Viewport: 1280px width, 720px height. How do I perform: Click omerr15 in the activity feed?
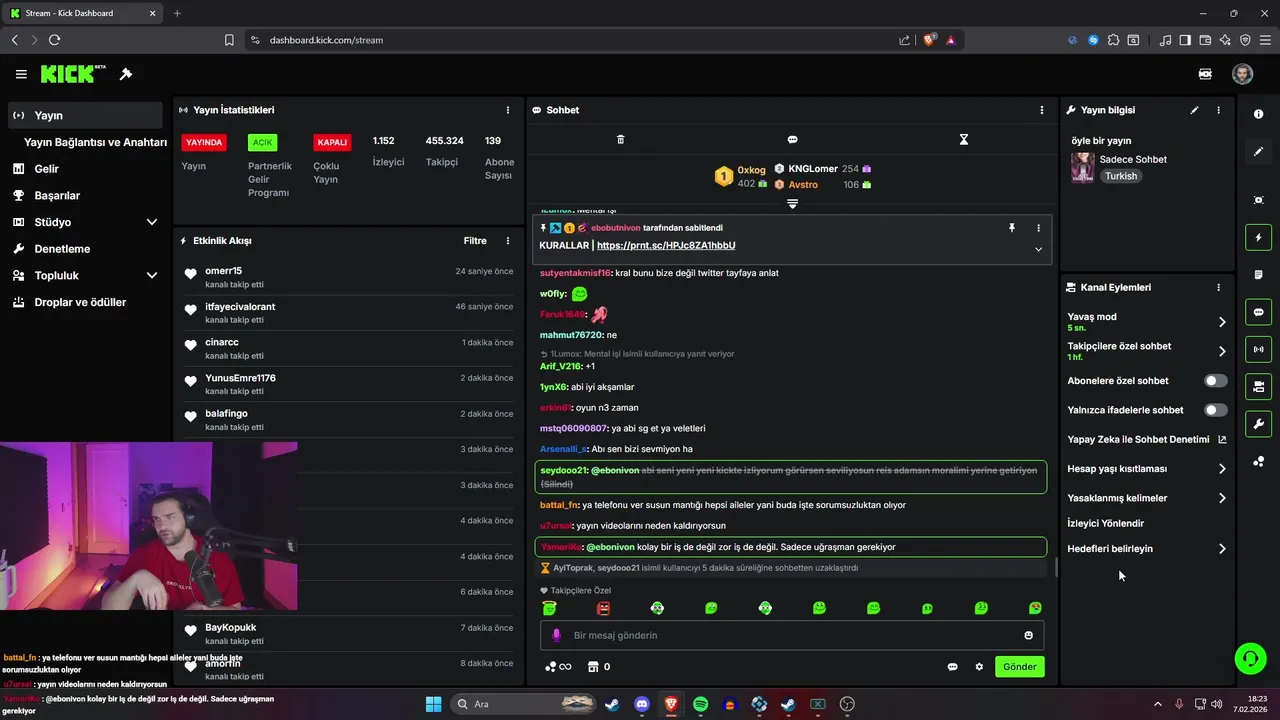coord(224,271)
